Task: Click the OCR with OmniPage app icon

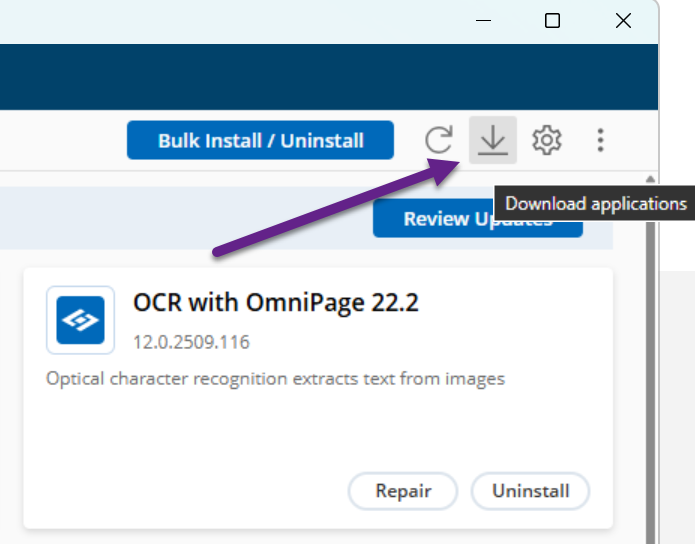Action: click(80, 320)
